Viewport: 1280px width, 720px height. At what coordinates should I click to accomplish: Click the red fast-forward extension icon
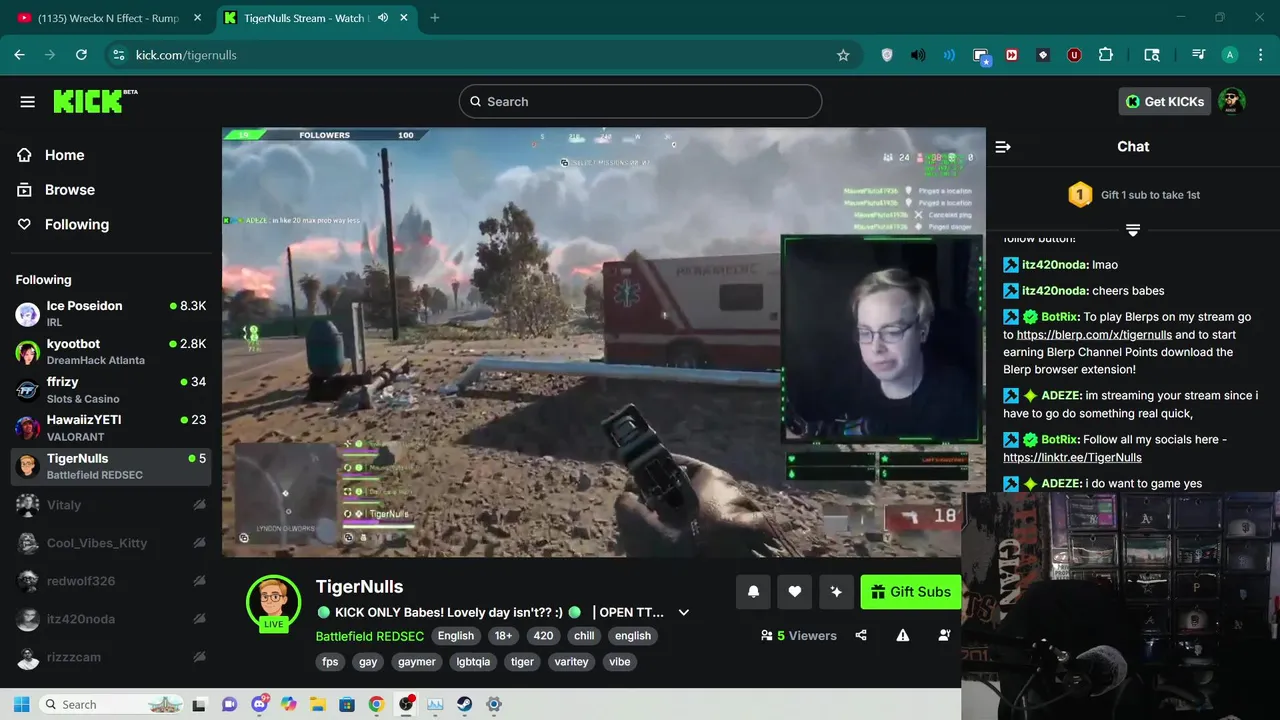point(1012,55)
